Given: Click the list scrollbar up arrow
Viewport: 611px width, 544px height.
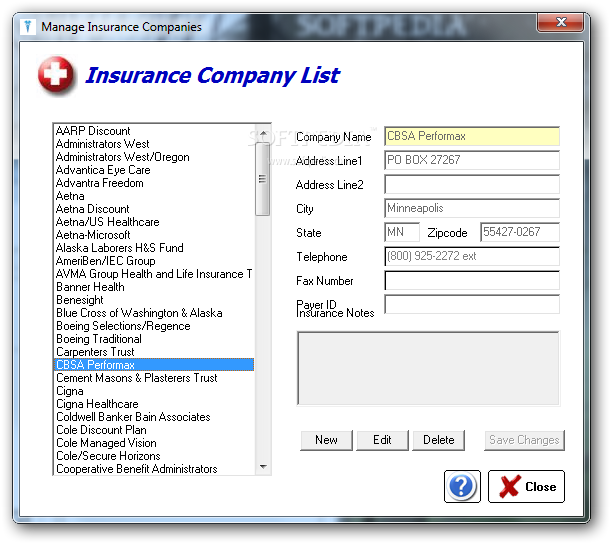Looking at the screenshot, I should 263,134.
